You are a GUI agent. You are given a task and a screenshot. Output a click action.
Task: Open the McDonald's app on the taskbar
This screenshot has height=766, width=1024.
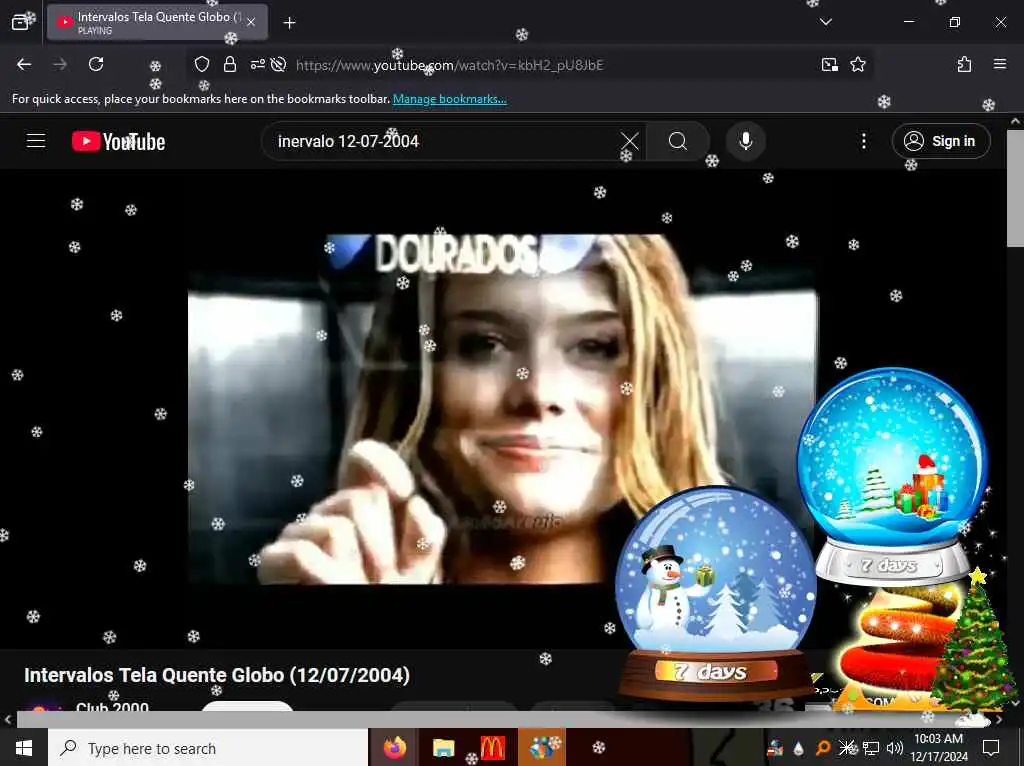tap(492, 748)
